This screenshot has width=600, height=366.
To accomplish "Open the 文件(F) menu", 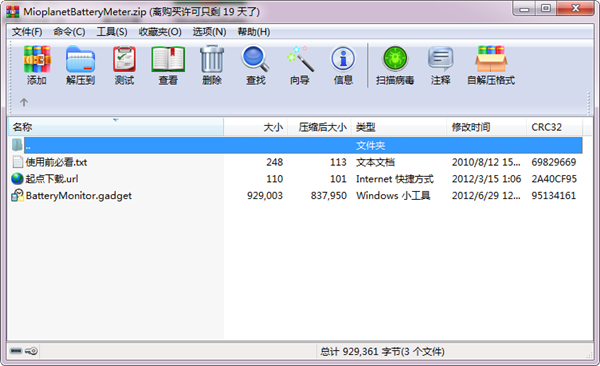I will 27,32.
